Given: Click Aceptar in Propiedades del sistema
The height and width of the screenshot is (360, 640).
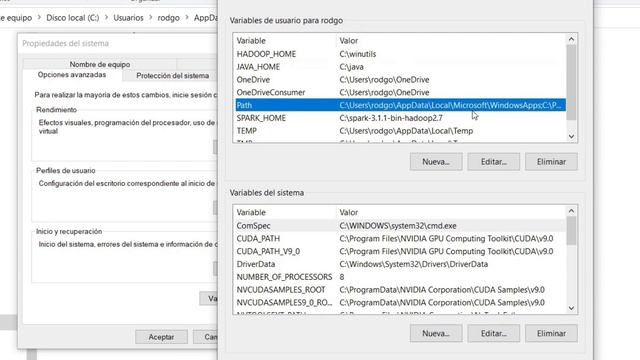Looking at the screenshot, I should pos(161,337).
